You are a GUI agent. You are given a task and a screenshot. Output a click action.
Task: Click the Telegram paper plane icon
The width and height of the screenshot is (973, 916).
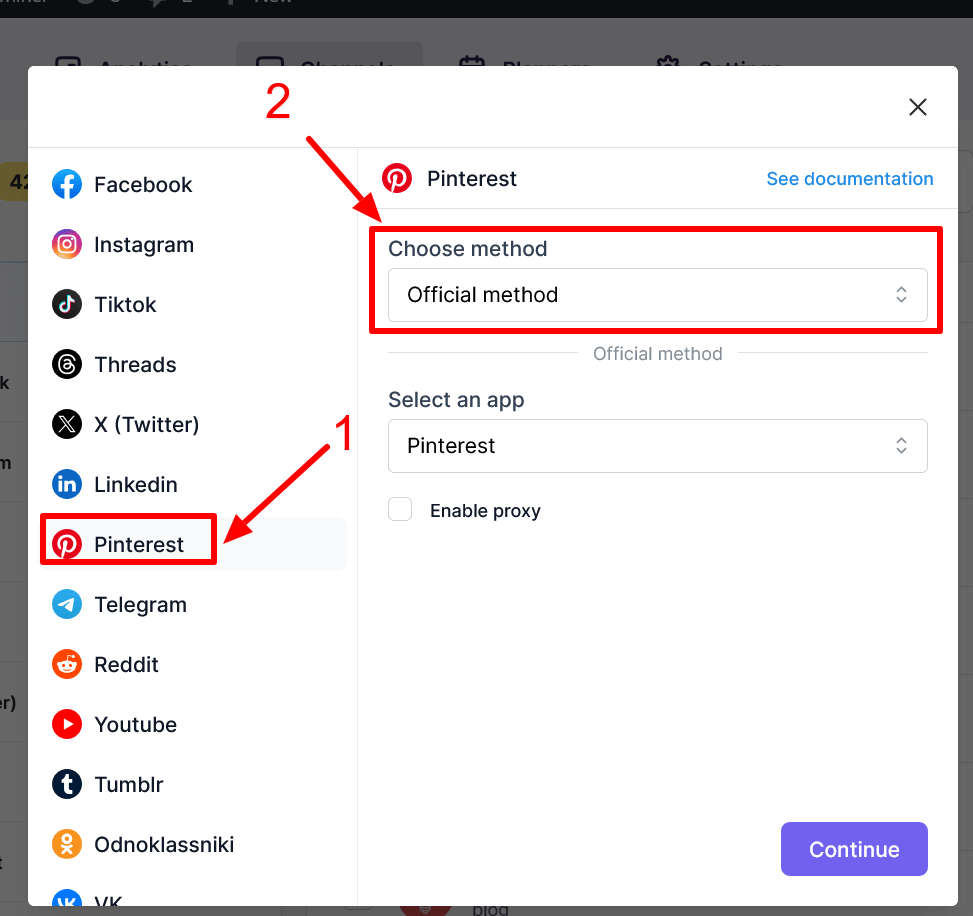coord(67,605)
